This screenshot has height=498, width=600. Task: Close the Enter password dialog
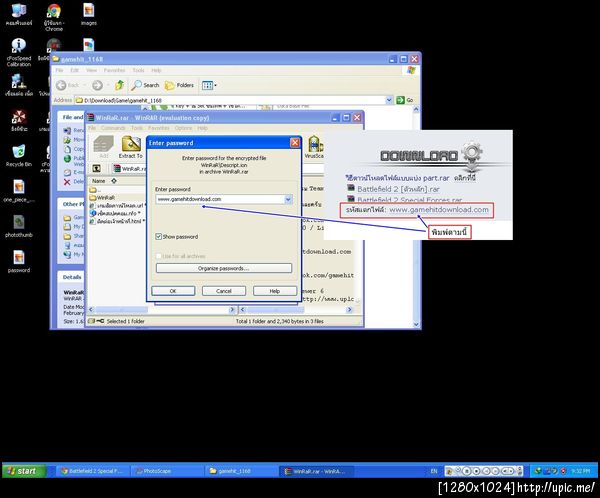(295, 143)
